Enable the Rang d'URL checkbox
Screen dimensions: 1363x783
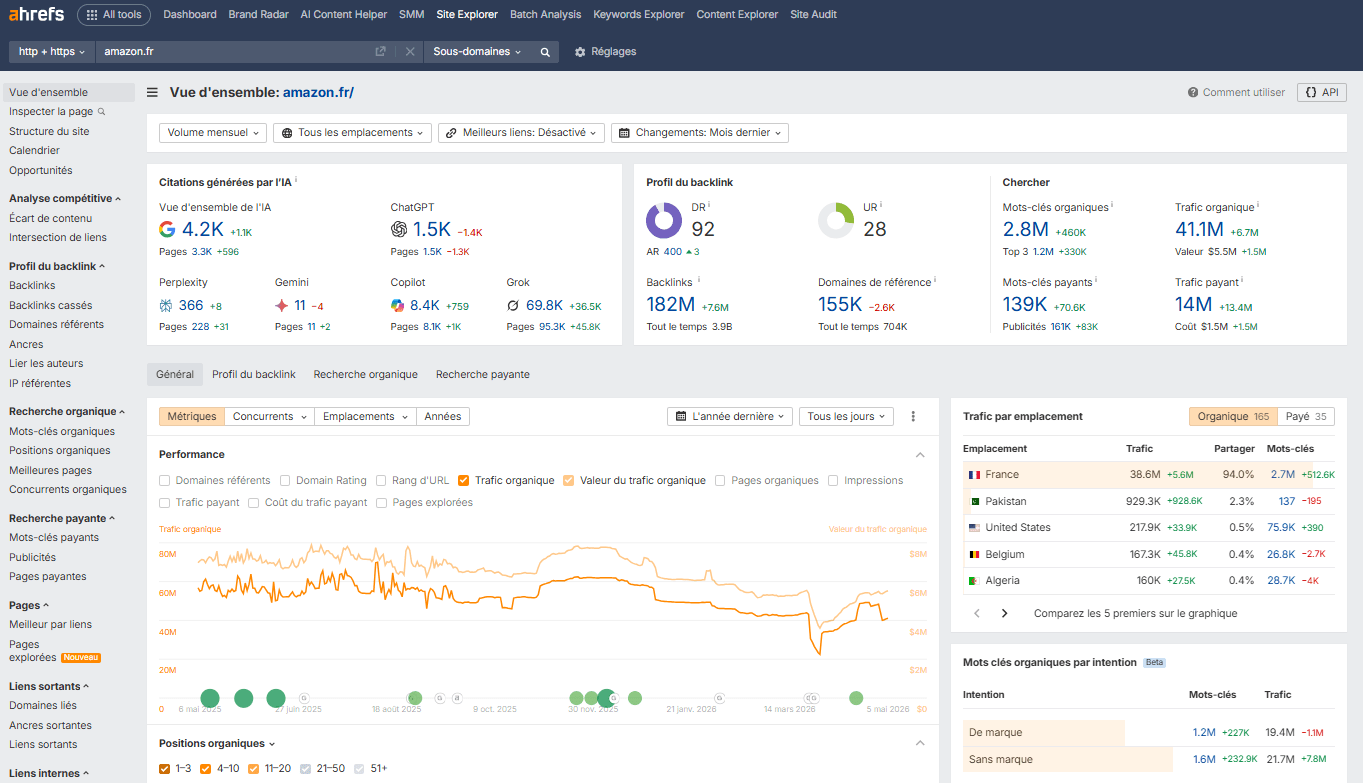(x=381, y=481)
